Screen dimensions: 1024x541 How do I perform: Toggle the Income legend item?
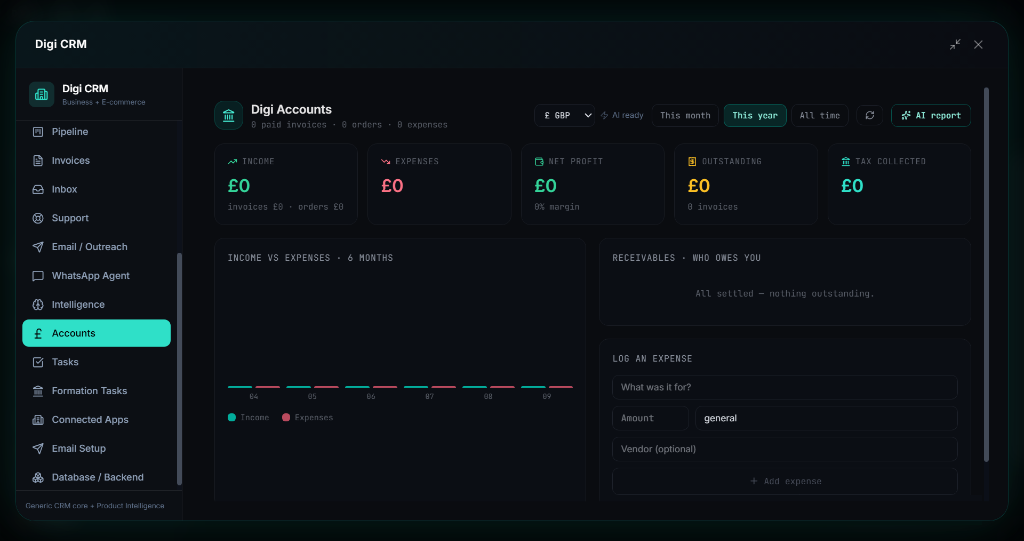pyautogui.click(x=248, y=418)
